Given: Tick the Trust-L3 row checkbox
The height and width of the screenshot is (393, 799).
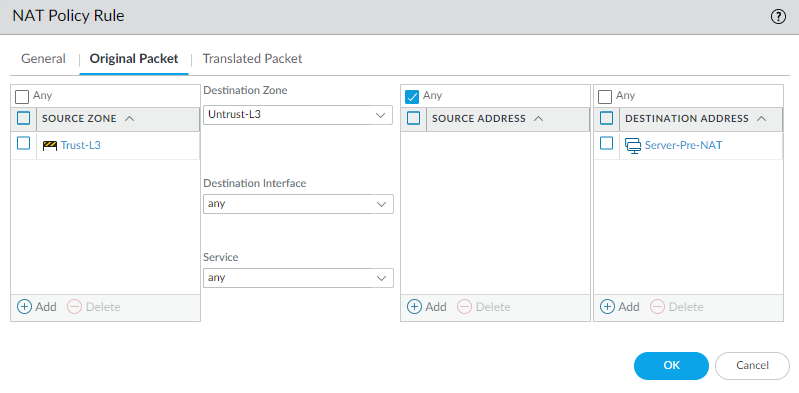Looking at the screenshot, I should 23,144.
